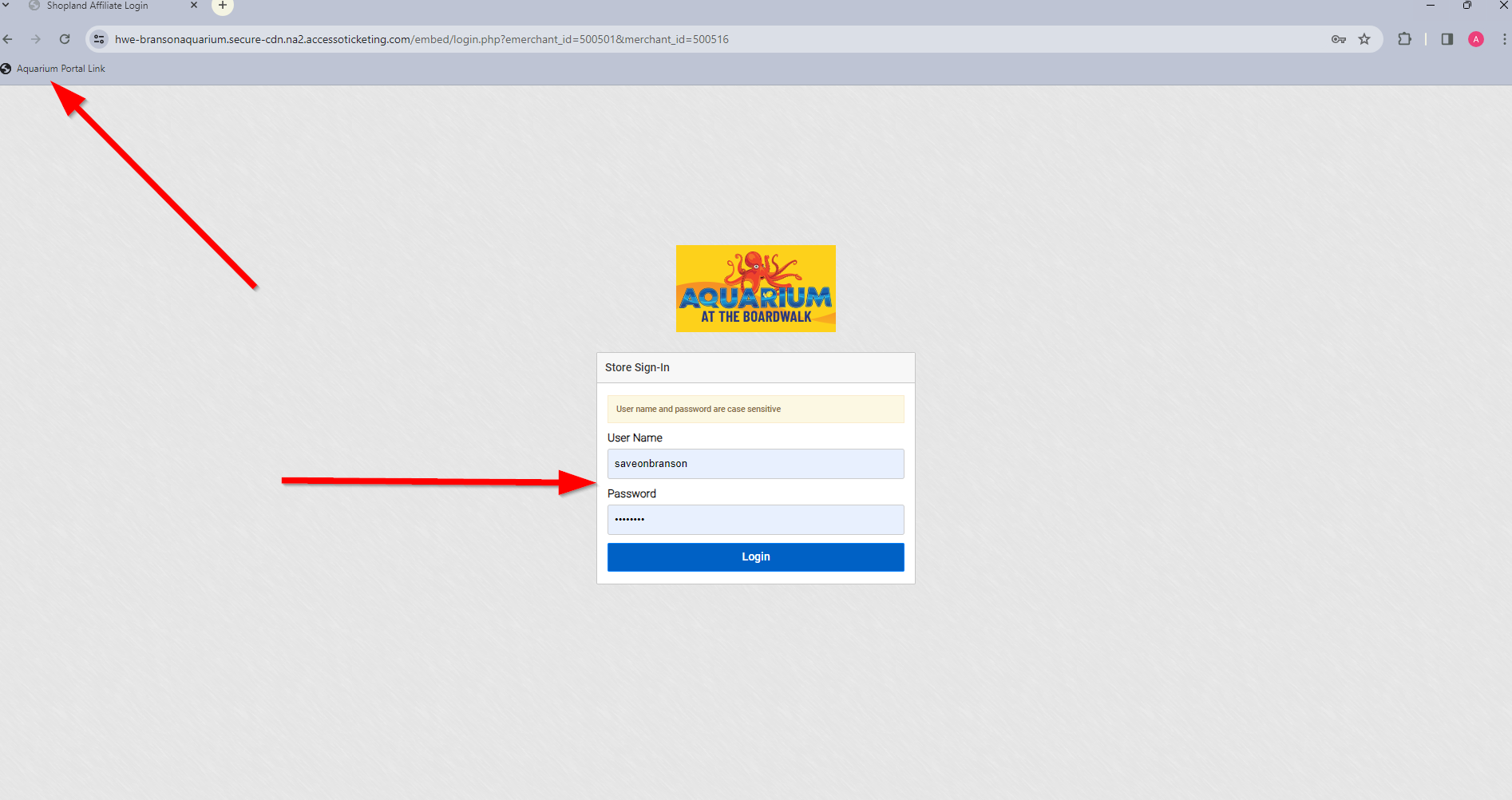Screen dimensions: 1512x800
Task: Open saved password manager key icon
Action: click(1339, 39)
